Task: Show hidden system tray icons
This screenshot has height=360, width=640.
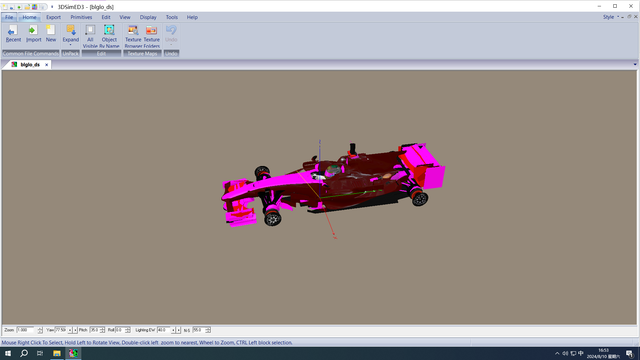Action: 557,353
